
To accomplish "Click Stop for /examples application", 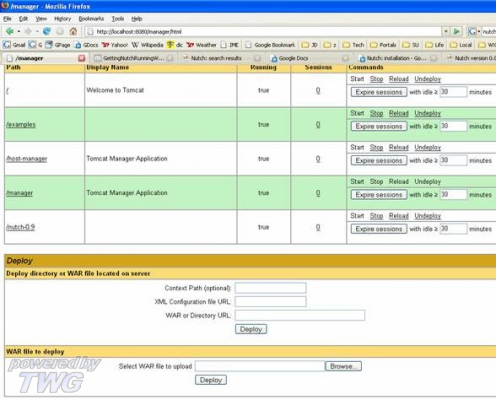I will tap(376, 113).
